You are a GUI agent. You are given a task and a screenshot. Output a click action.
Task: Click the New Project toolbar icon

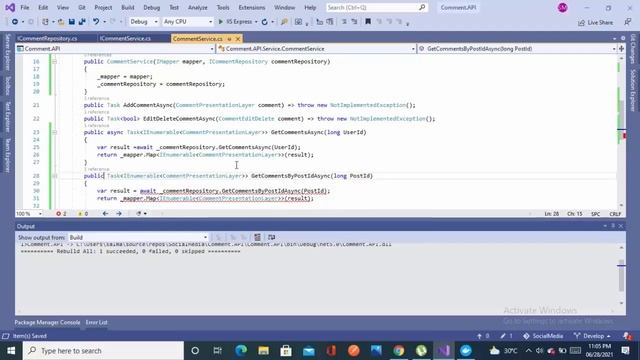coord(46,22)
